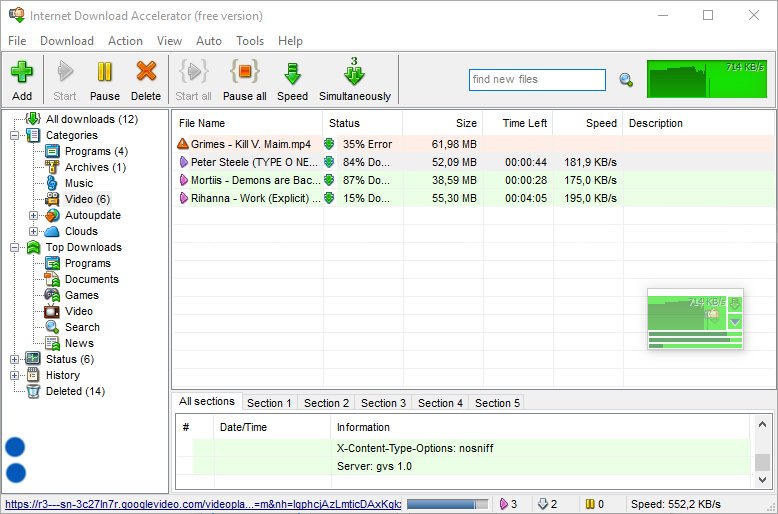The width and height of the screenshot is (778, 514).
Task: Sort by Size column header
Action: (443, 123)
